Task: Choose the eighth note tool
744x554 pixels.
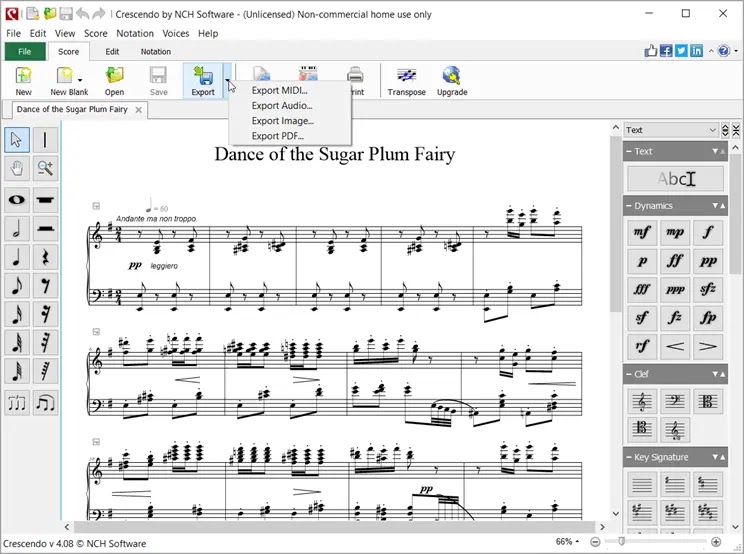Action: point(17,286)
